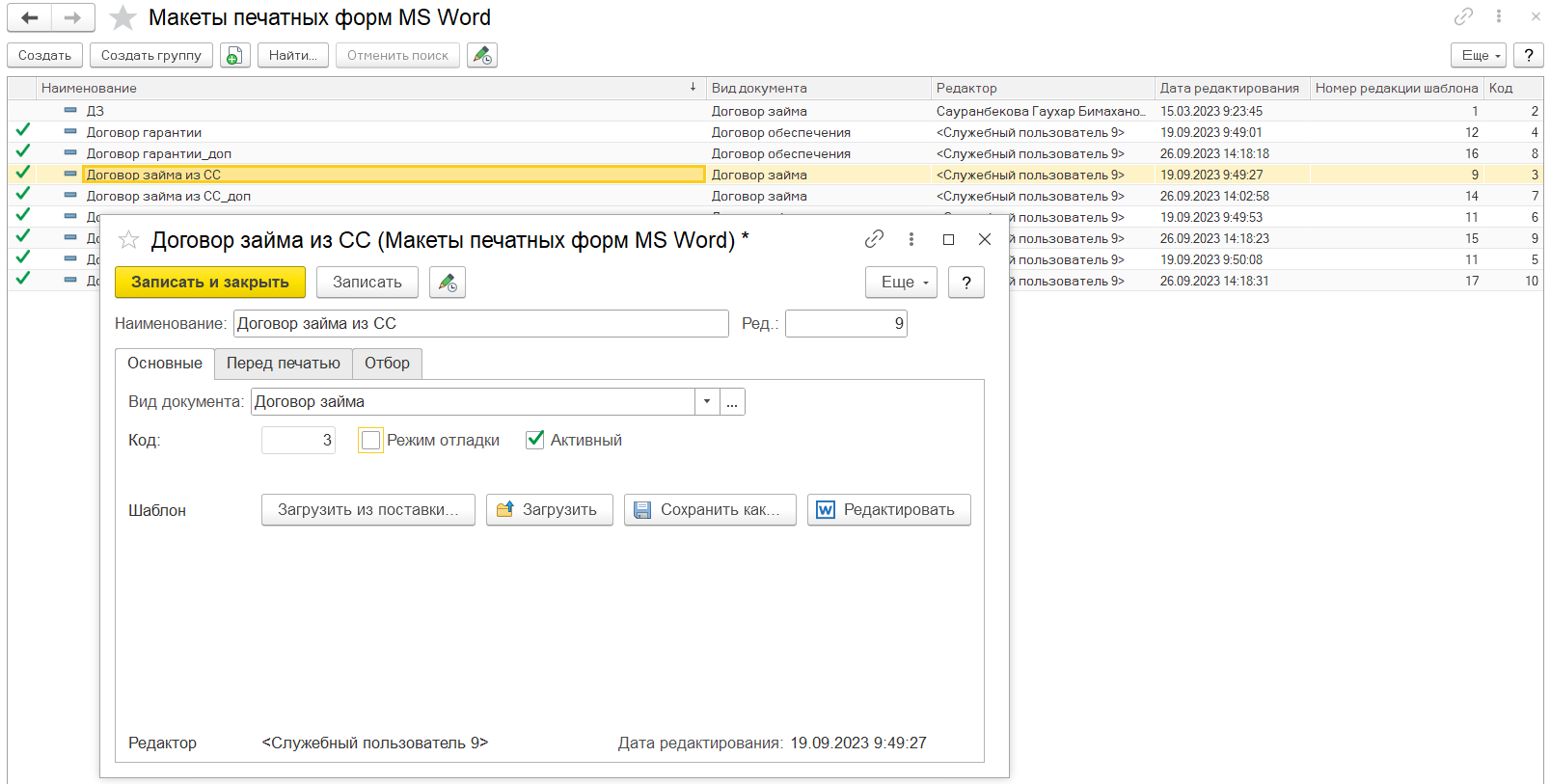The width and height of the screenshot is (1550, 784).
Task: Click the Код field in dialog
Action: (298, 441)
